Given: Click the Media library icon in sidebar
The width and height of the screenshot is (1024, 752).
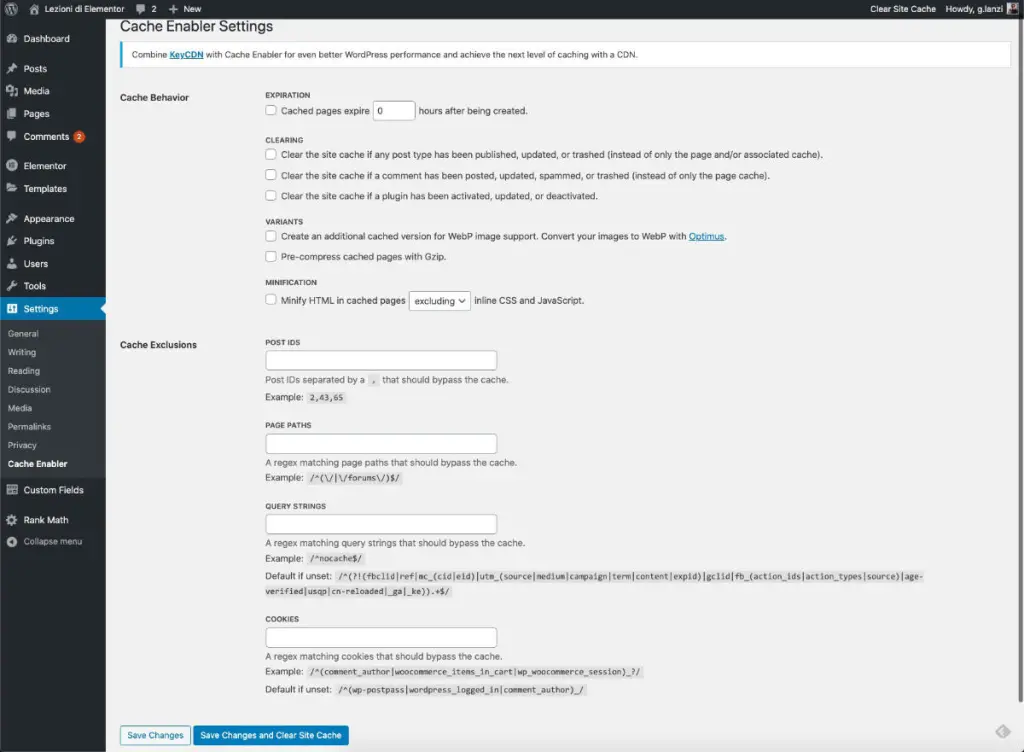Looking at the screenshot, I should (12, 91).
